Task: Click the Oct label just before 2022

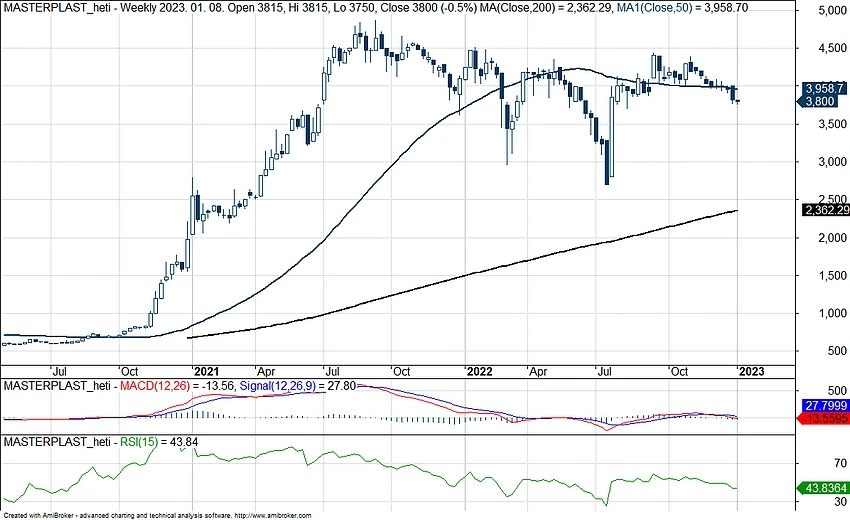Action: [x=401, y=372]
